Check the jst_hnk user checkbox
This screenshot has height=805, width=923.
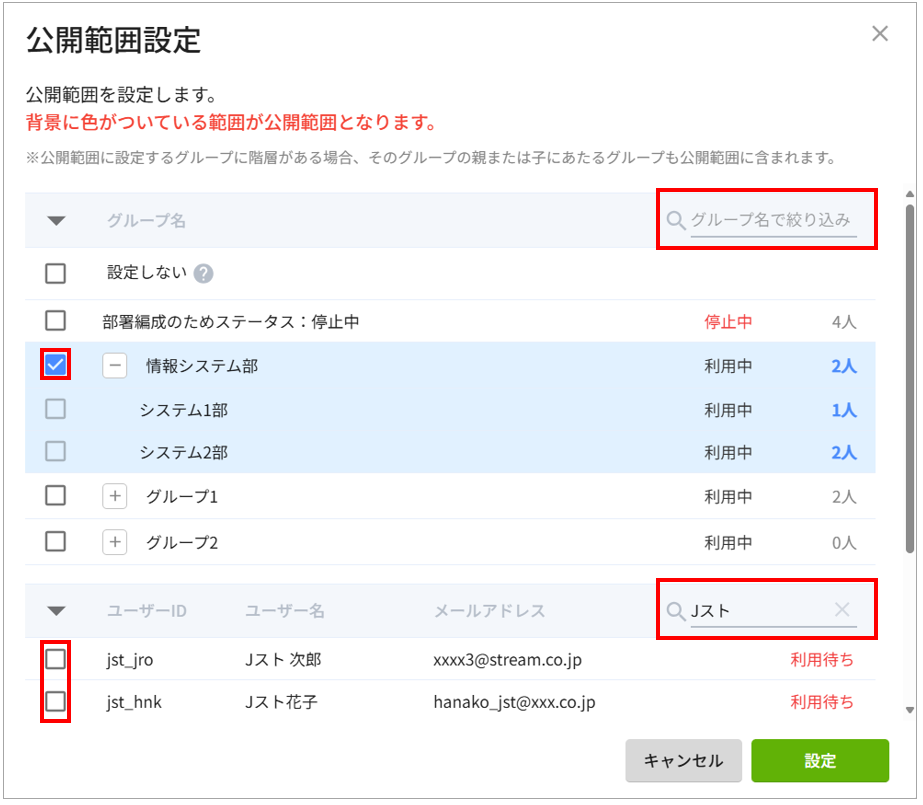click(55, 701)
